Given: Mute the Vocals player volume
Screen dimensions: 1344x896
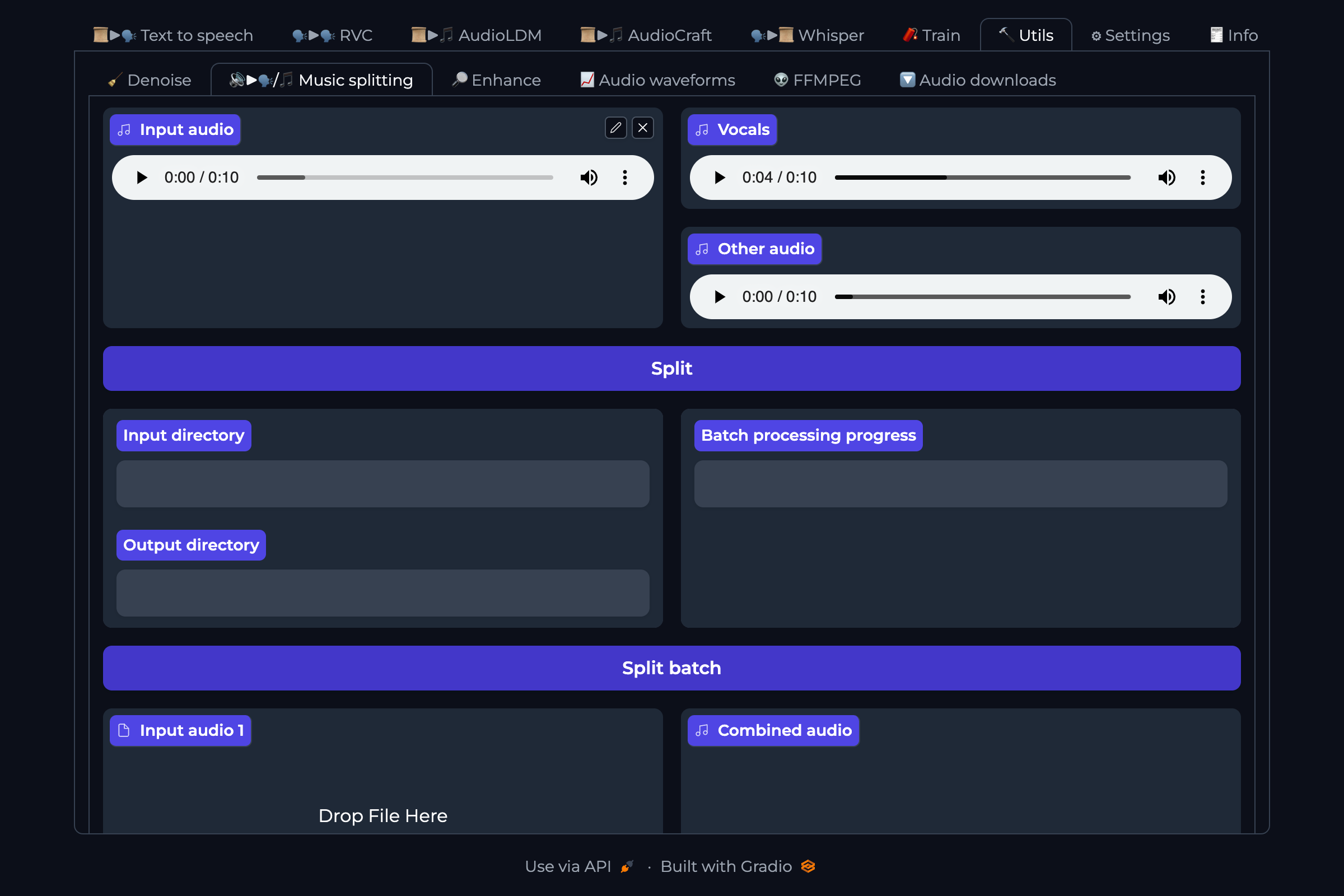Looking at the screenshot, I should coord(1166,178).
